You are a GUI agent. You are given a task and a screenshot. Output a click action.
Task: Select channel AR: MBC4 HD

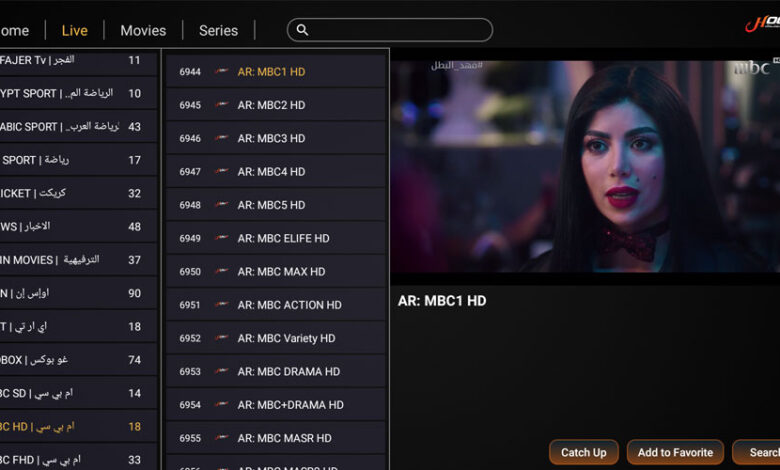[271, 171]
